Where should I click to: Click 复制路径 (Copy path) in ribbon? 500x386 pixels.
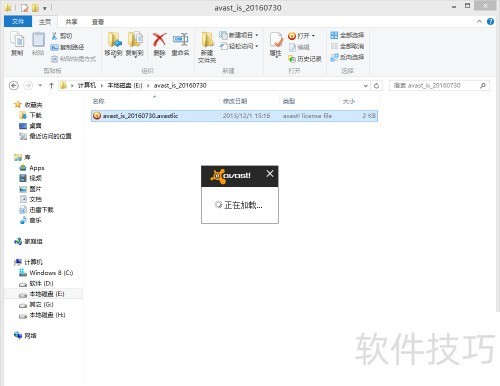pos(67,47)
